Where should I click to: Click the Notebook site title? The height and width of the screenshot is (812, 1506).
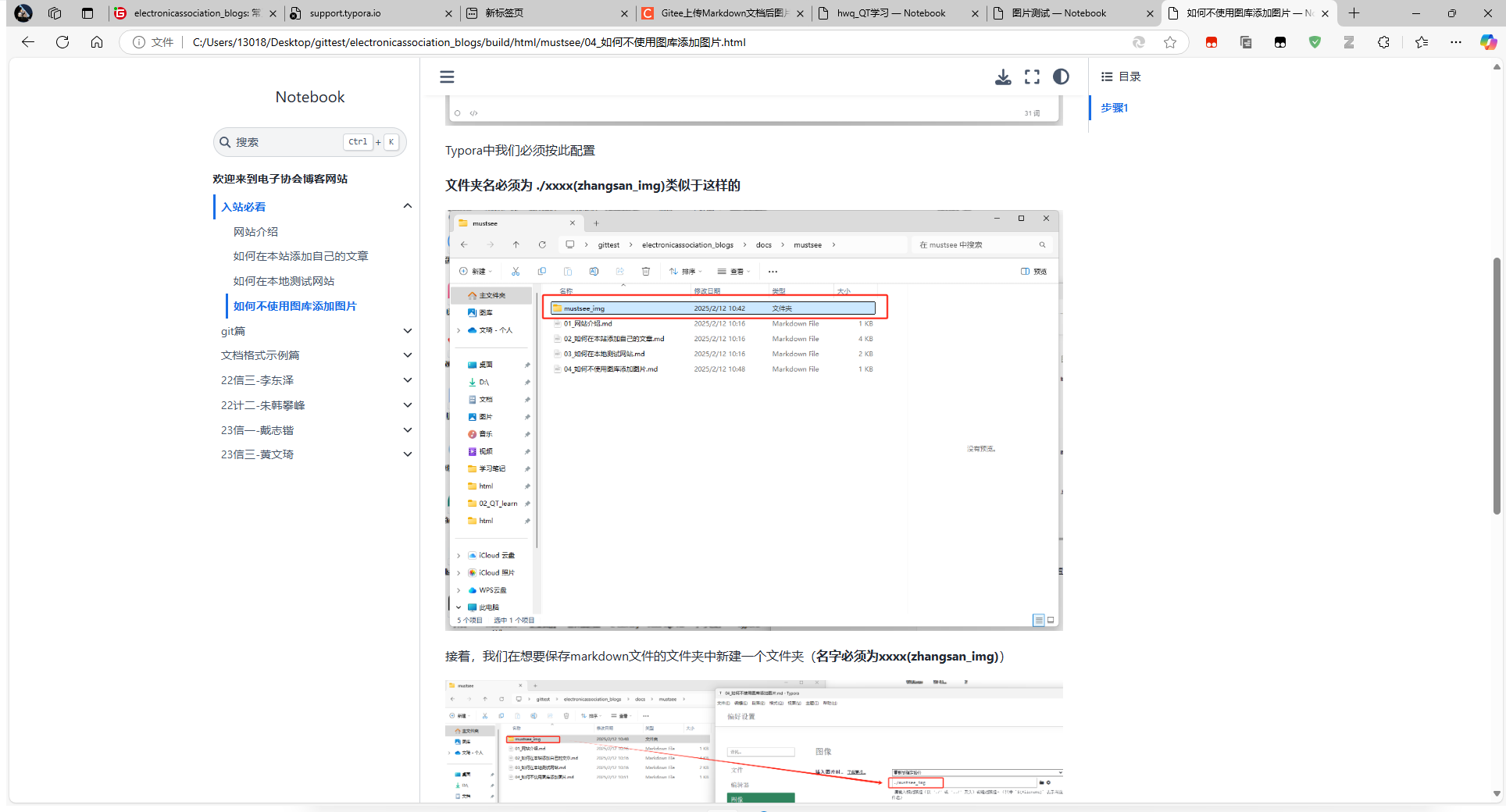coord(310,97)
